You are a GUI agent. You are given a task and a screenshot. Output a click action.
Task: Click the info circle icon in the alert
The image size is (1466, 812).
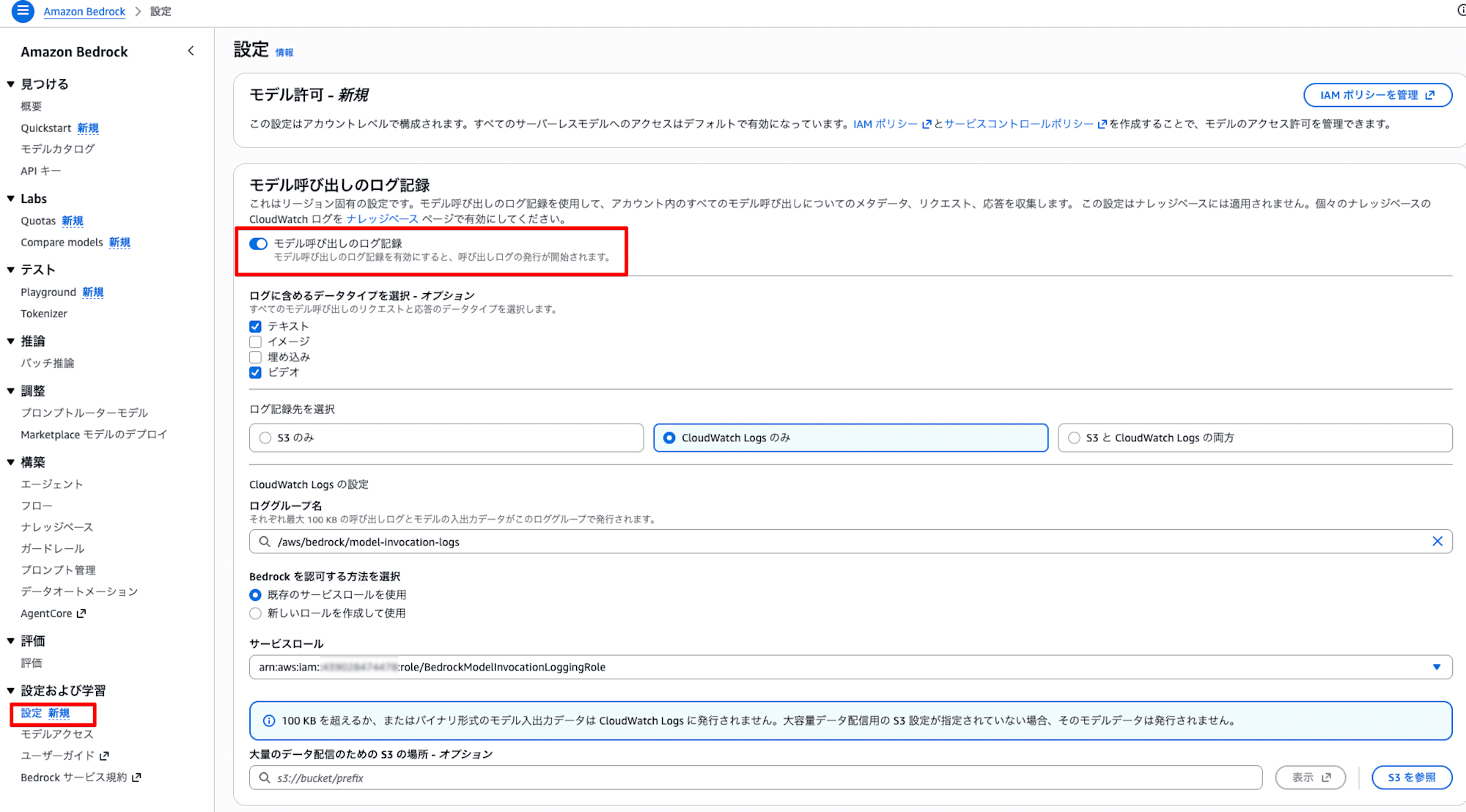point(269,720)
